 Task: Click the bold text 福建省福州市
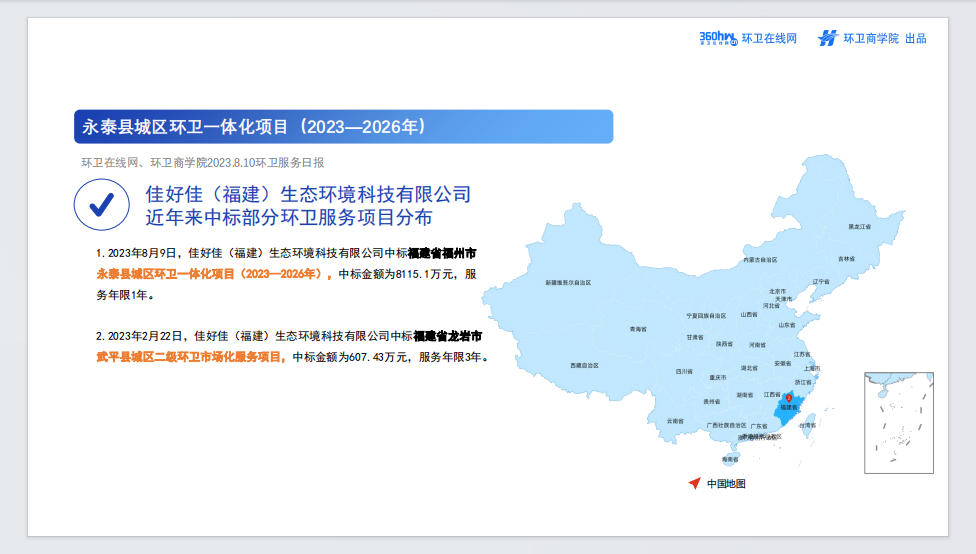point(442,253)
